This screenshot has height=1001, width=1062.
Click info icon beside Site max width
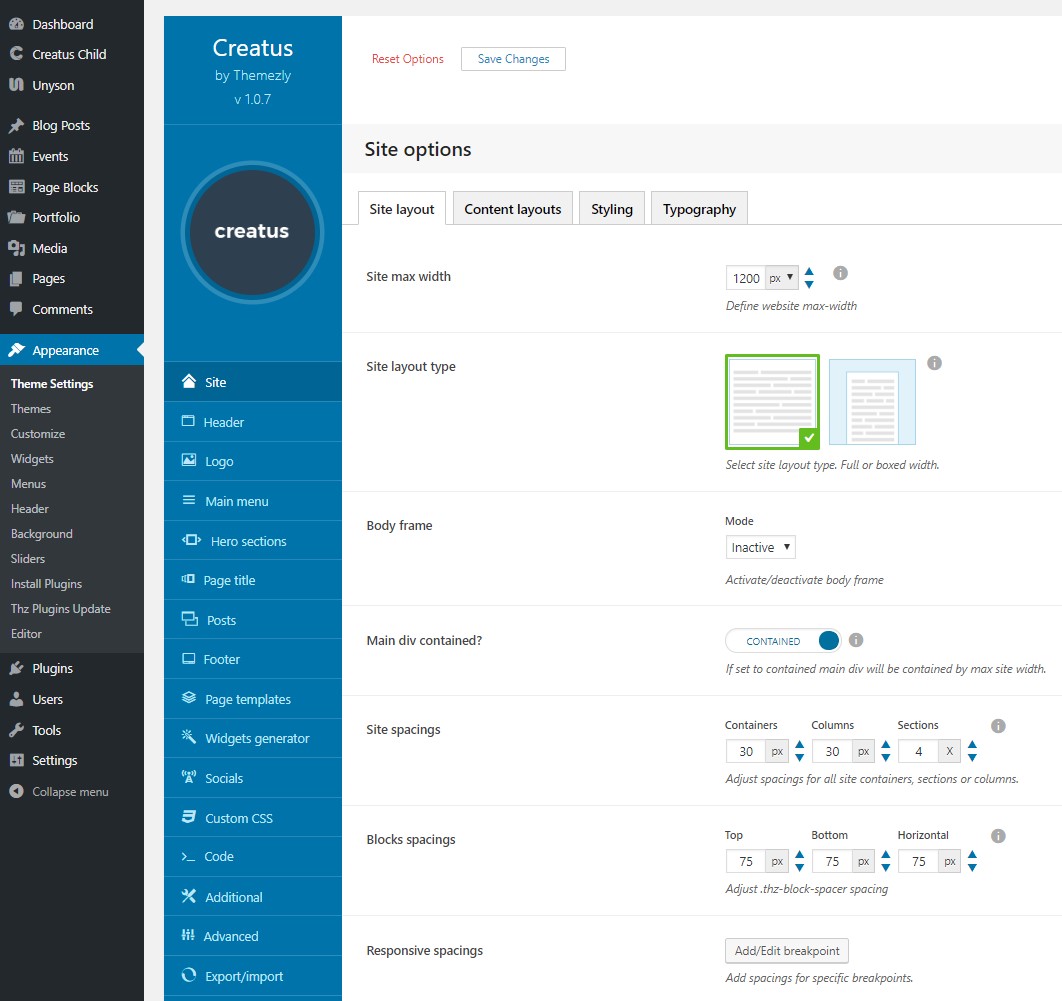840,273
